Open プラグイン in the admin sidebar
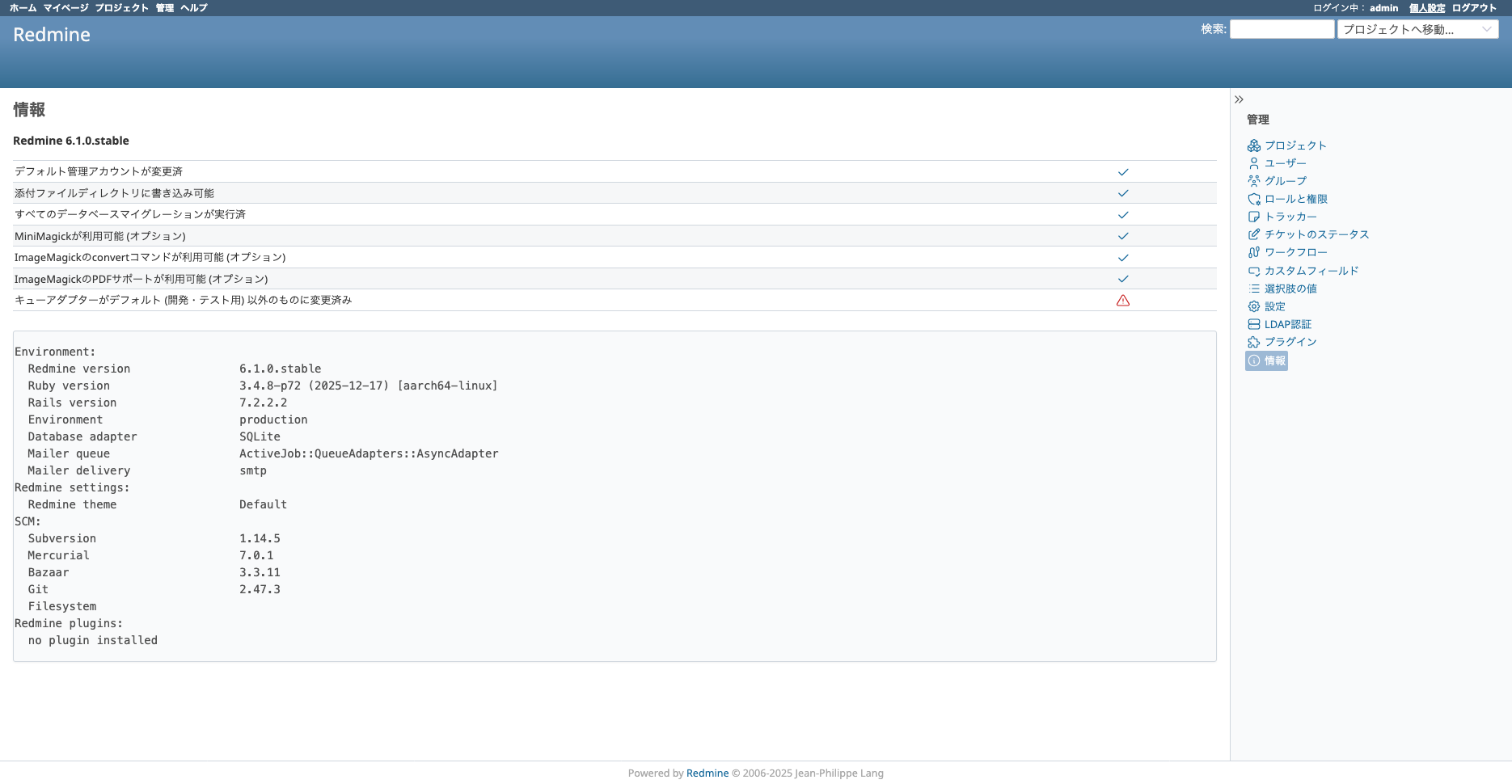The width and height of the screenshot is (1512, 784). click(1290, 342)
